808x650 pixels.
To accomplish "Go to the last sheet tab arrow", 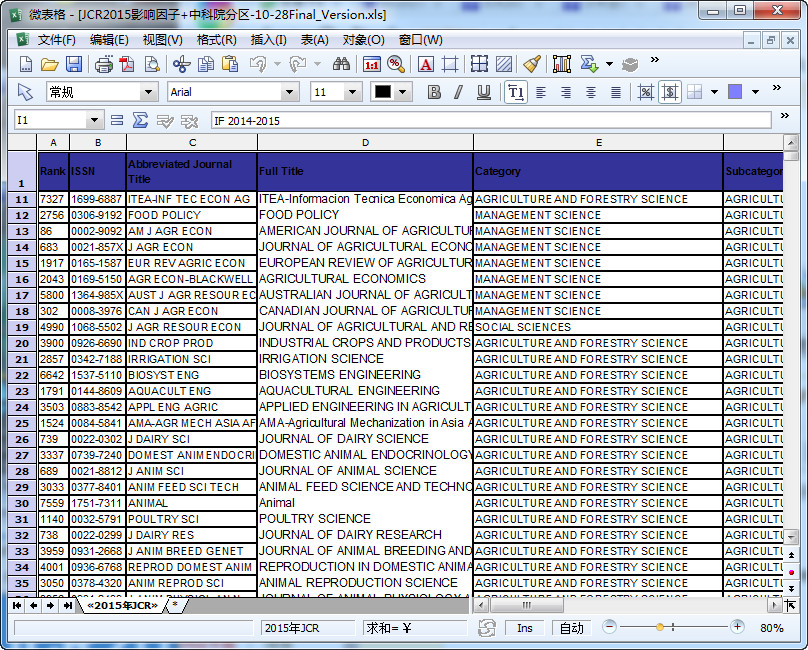I will 68,605.
